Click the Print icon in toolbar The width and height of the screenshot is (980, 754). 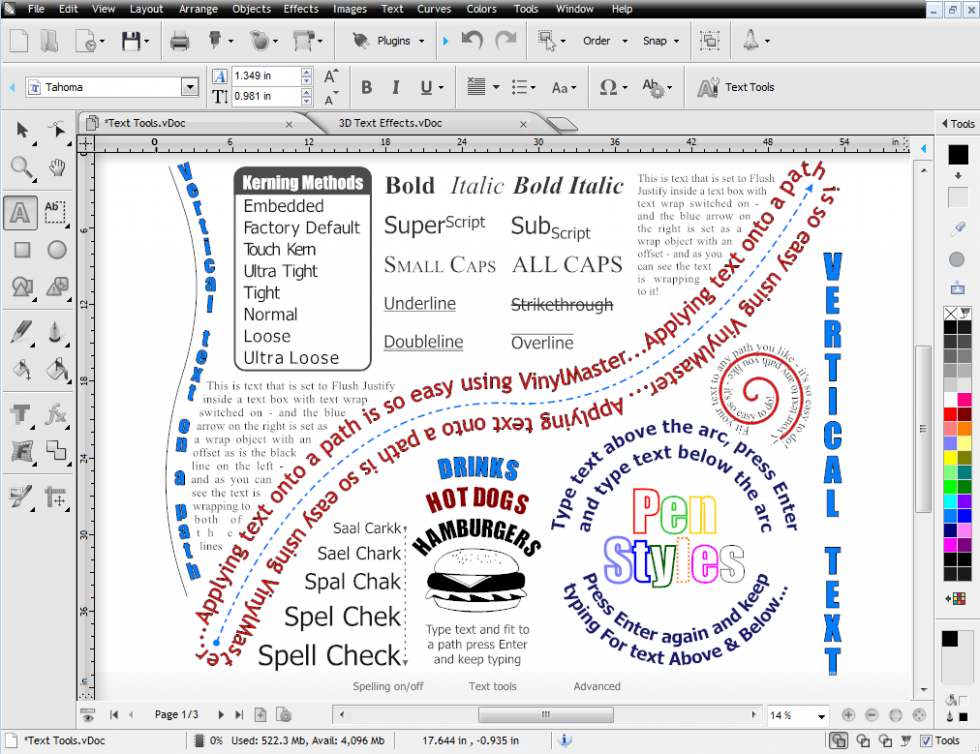point(179,41)
